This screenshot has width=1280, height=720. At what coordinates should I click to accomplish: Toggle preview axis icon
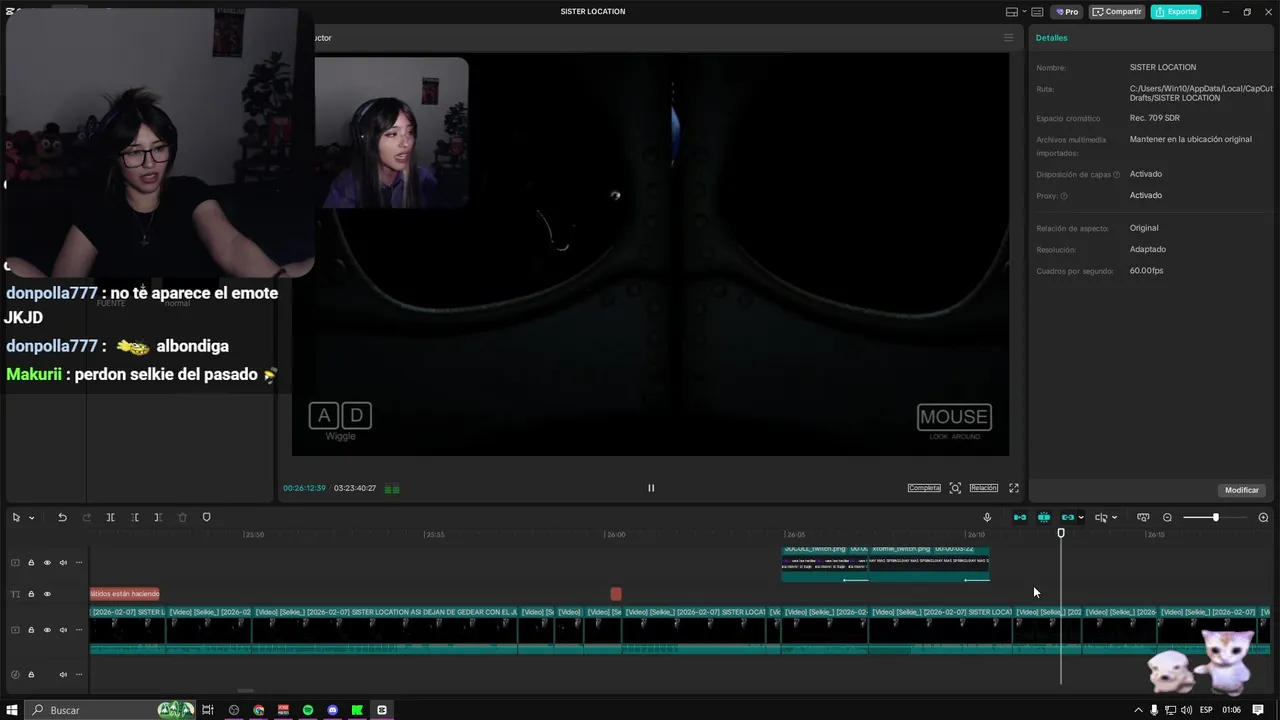click(1100, 517)
